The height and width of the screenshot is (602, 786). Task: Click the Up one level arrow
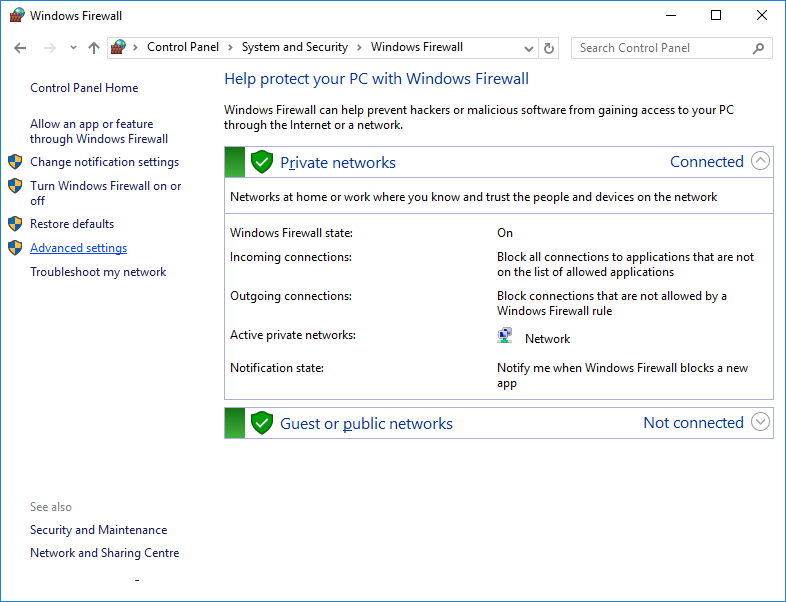94,48
